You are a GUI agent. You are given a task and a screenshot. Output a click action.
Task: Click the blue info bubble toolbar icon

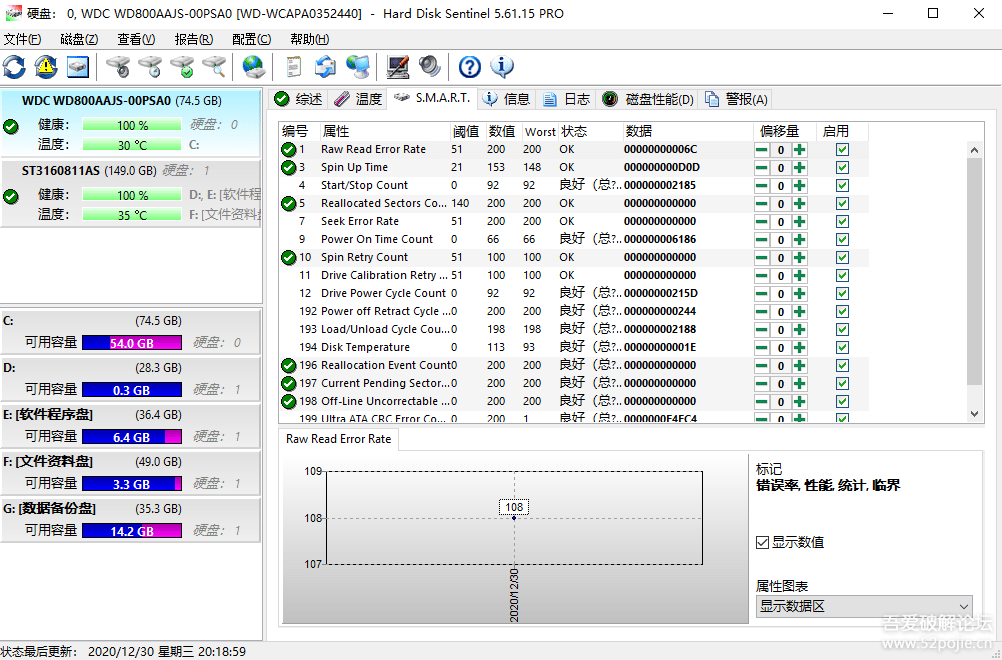click(x=502, y=66)
